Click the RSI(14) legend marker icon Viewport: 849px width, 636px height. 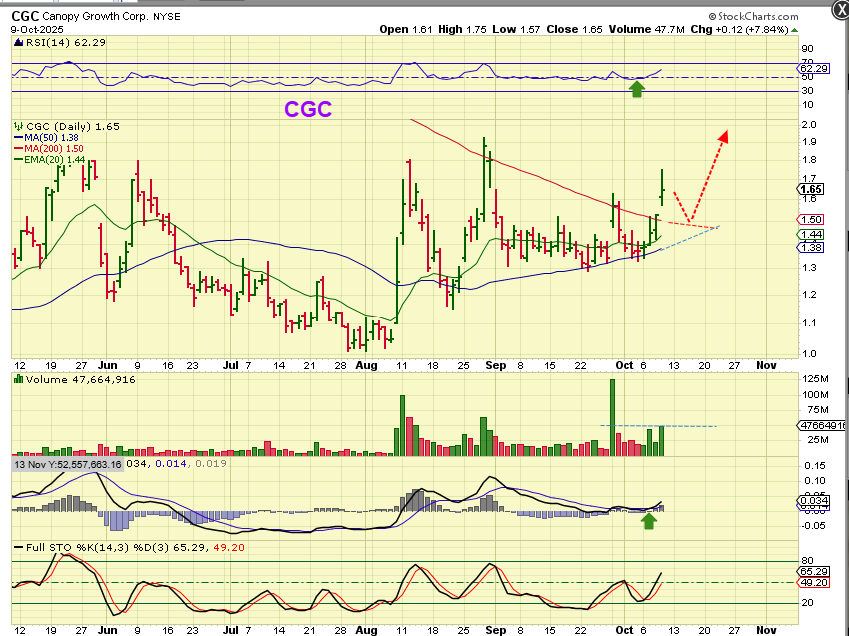pos(17,42)
